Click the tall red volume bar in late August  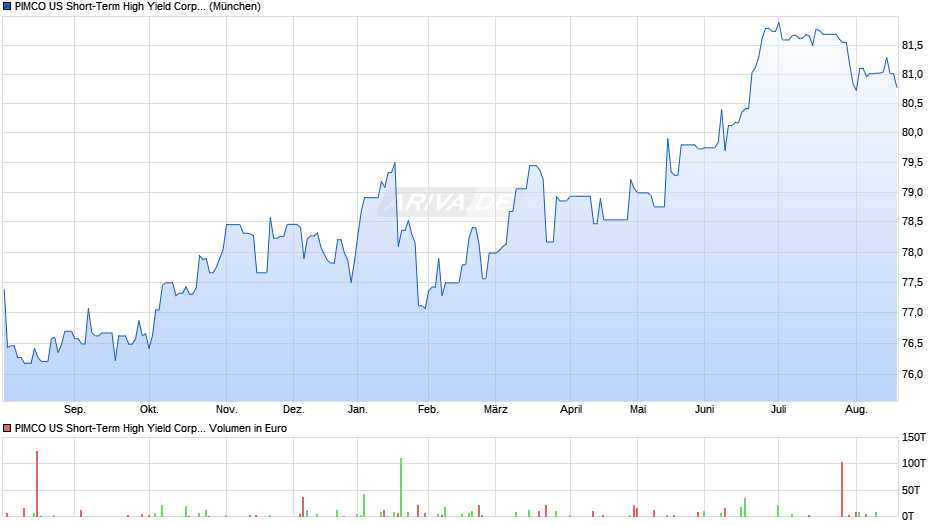pyautogui.click(x=37, y=483)
